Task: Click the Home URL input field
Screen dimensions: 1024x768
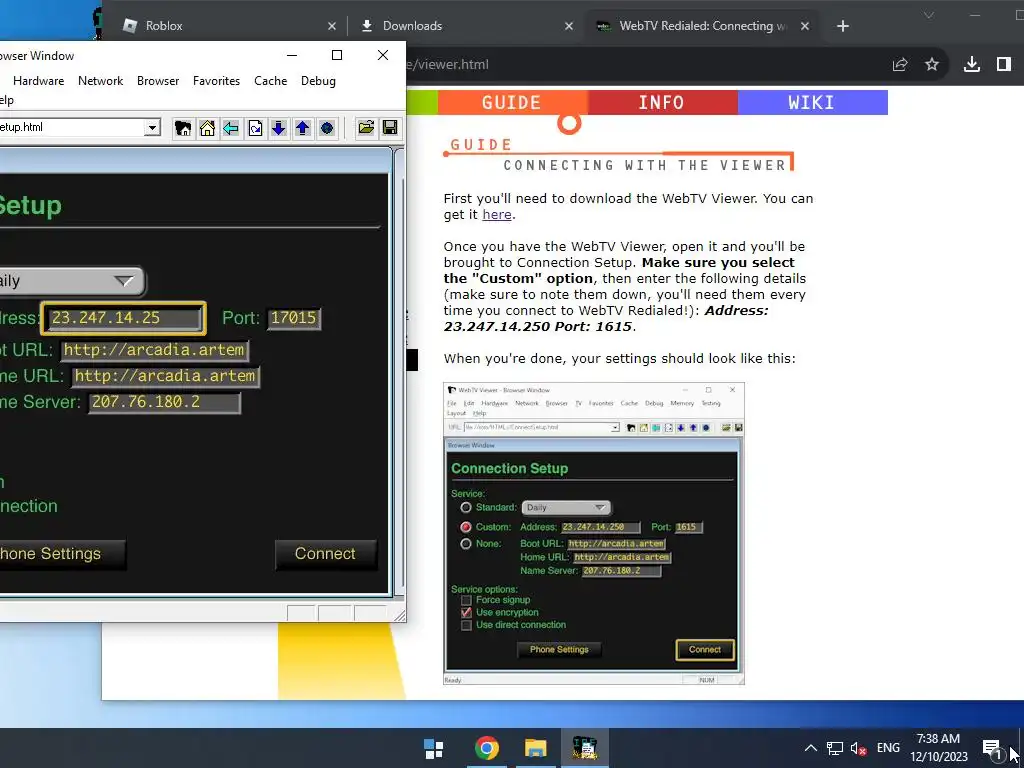Action: coord(166,376)
